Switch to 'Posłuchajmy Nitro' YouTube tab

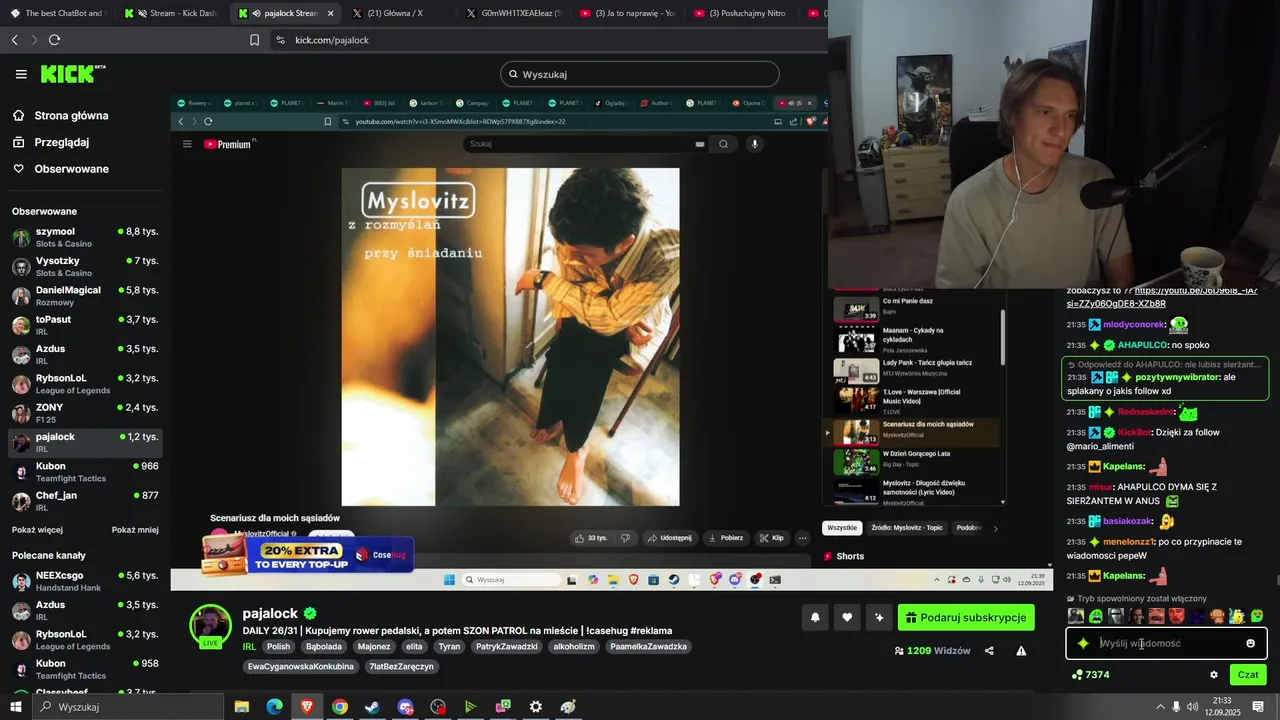(x=742, y=13)
